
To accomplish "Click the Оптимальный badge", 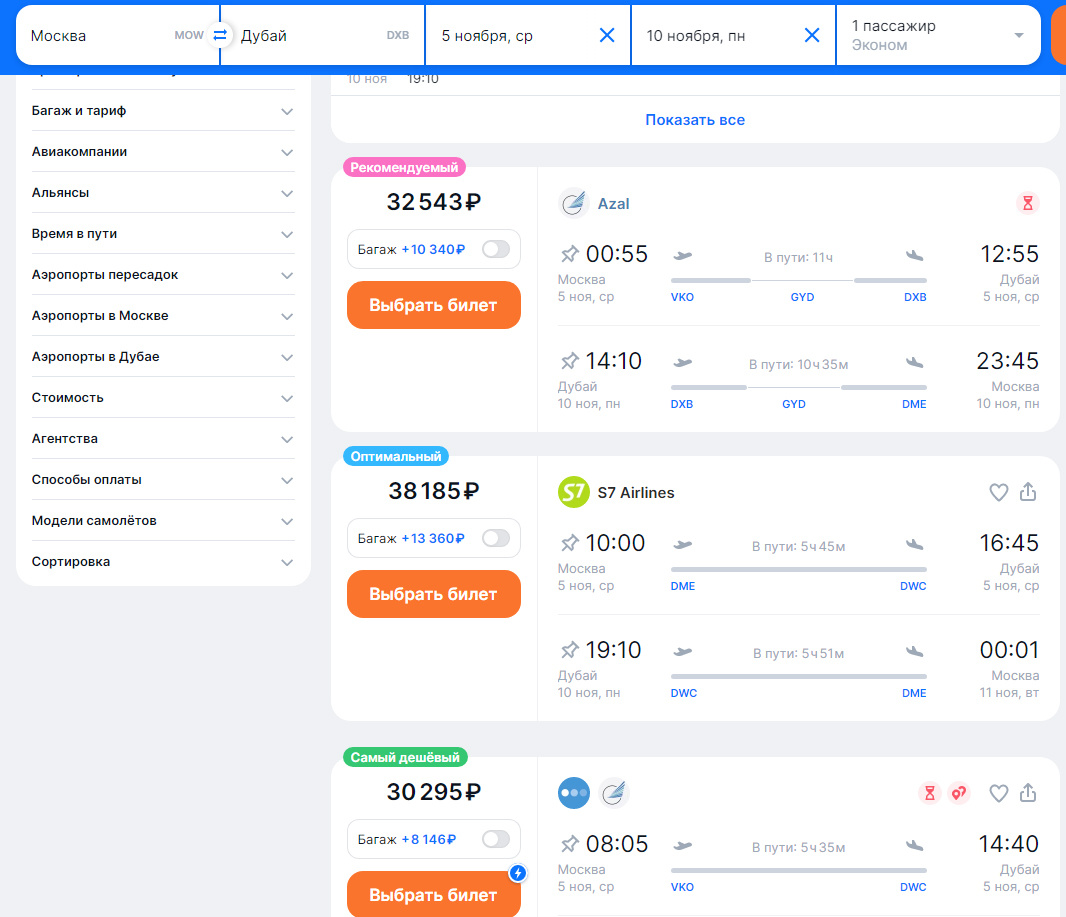I will pyautogui.click(x=396, y=456).
